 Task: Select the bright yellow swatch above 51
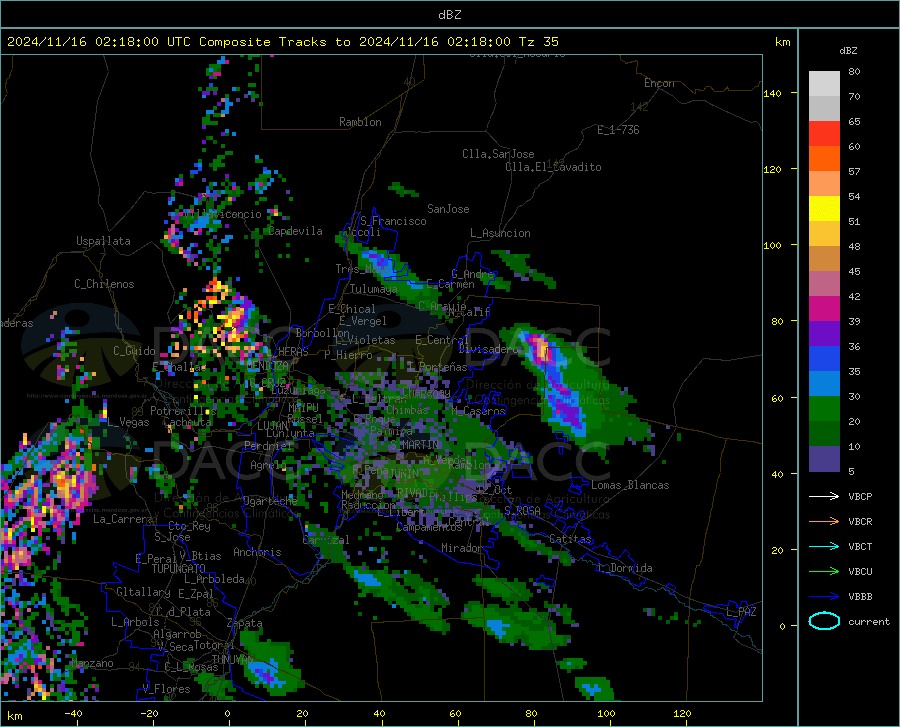point(824,208)
